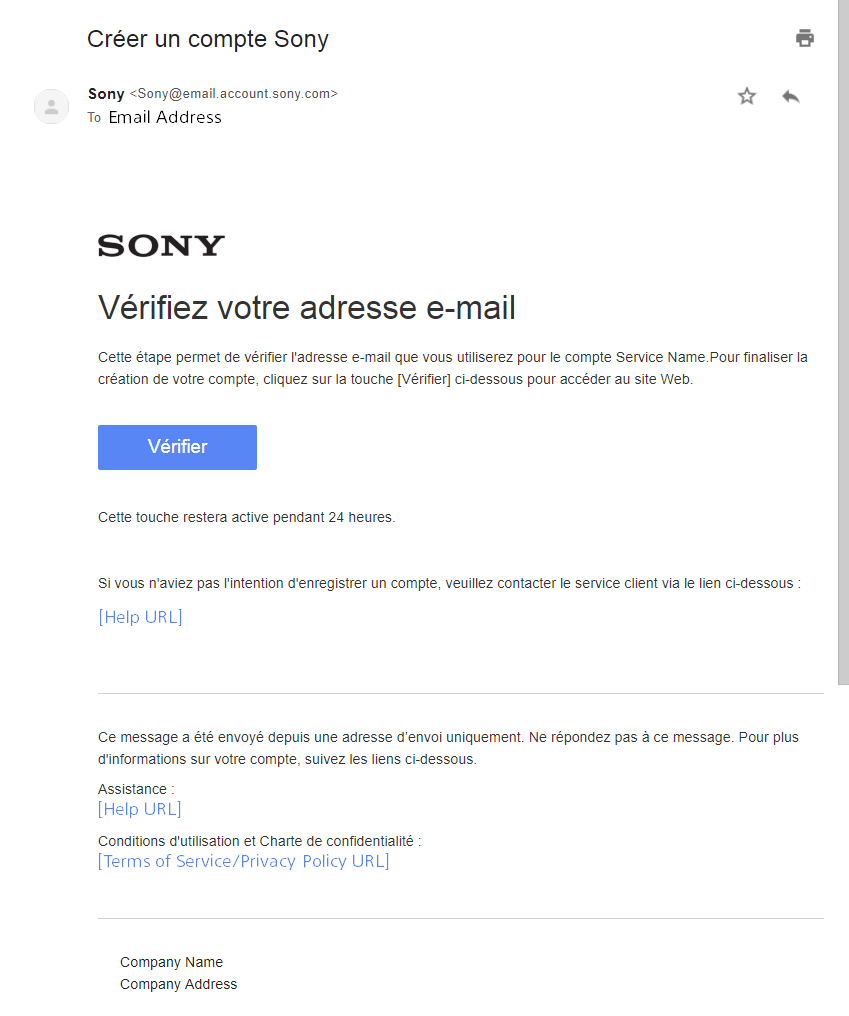
Task: Open the Help URL link under Assistance
Action: (x=140, y=809)
